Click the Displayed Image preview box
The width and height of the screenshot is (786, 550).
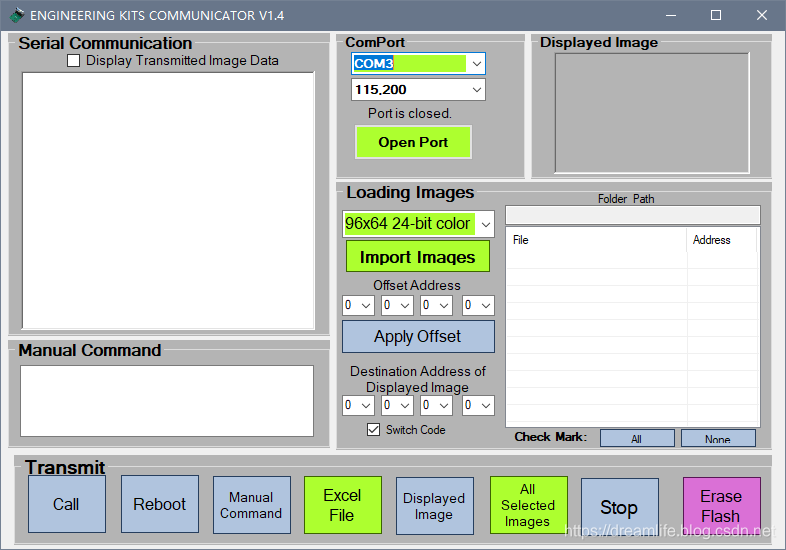652,113
